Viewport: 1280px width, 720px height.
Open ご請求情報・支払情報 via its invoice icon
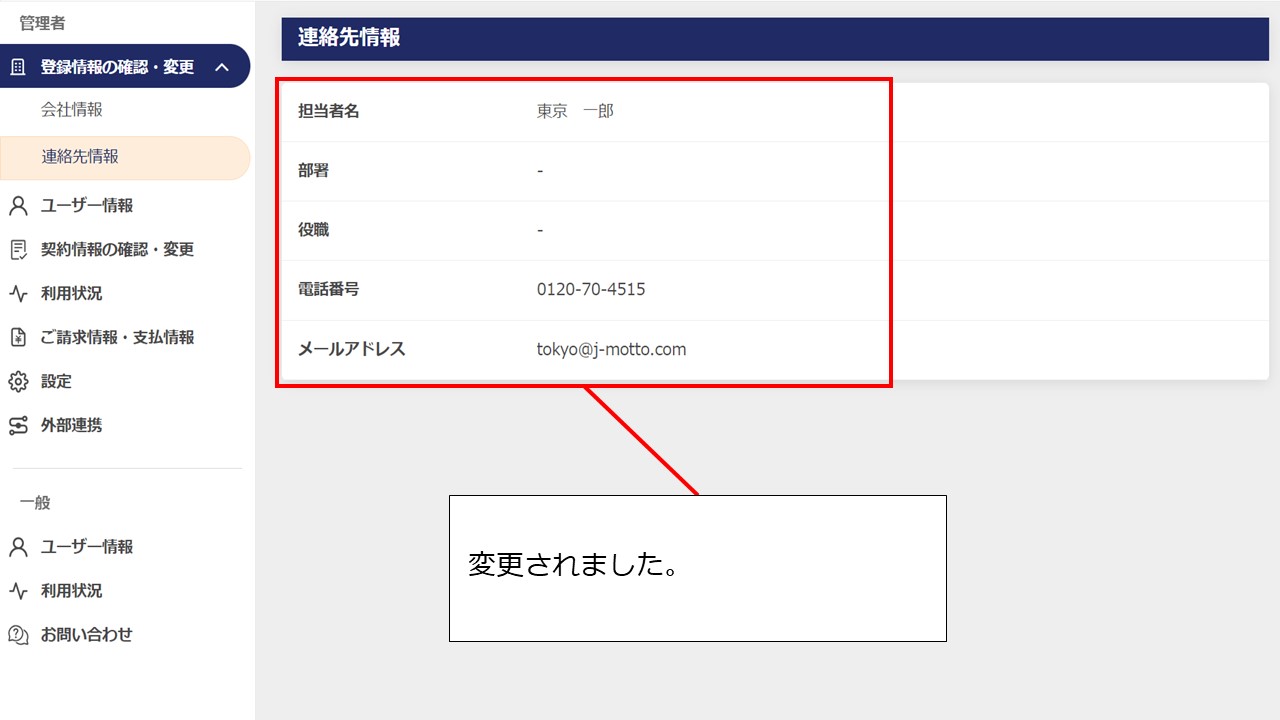point(17,337)
